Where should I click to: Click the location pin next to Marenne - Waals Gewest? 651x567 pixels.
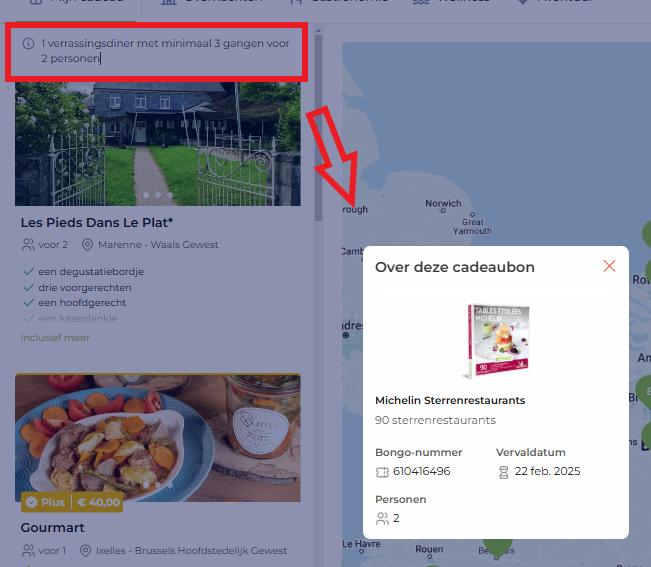[88, 245]
